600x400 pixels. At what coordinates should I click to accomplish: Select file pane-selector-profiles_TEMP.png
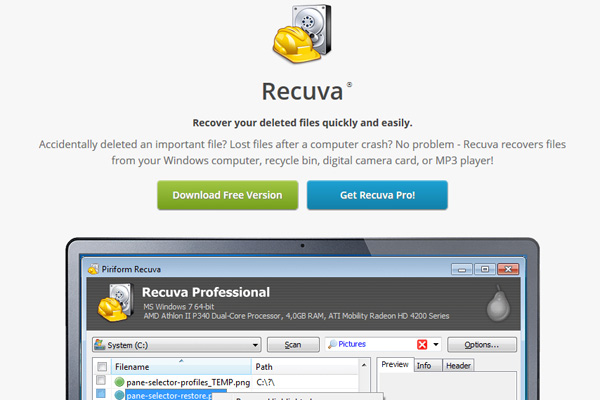[x=188, y=382]
